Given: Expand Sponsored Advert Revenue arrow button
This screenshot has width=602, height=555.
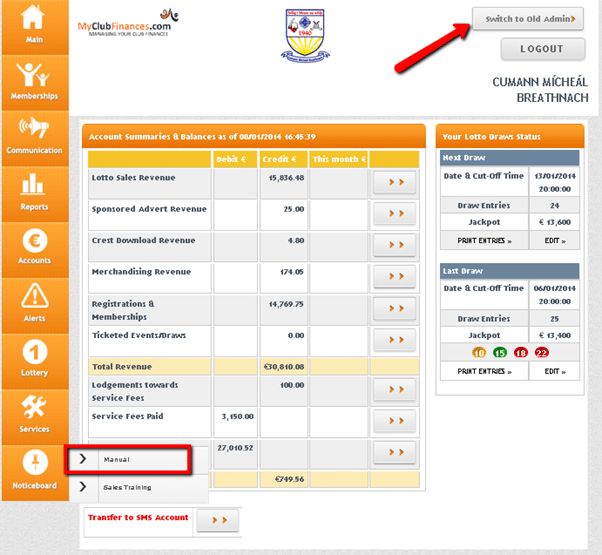Looking at the screenshot, I should click(x=393, y=214).
